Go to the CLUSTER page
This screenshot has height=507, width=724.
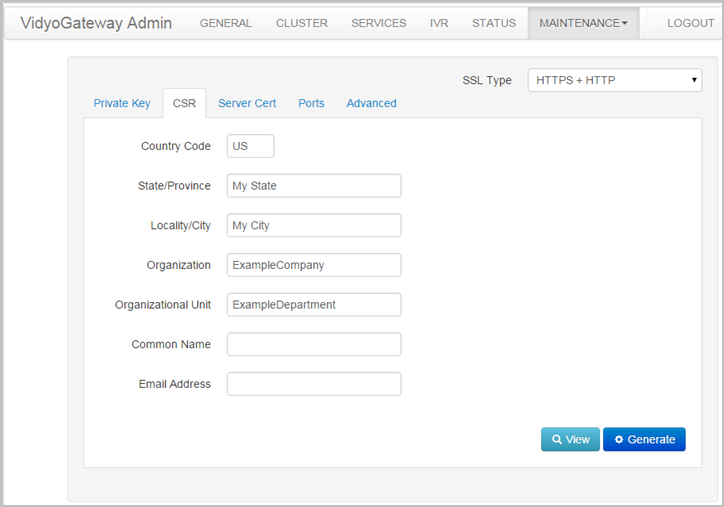click(301, 23)
